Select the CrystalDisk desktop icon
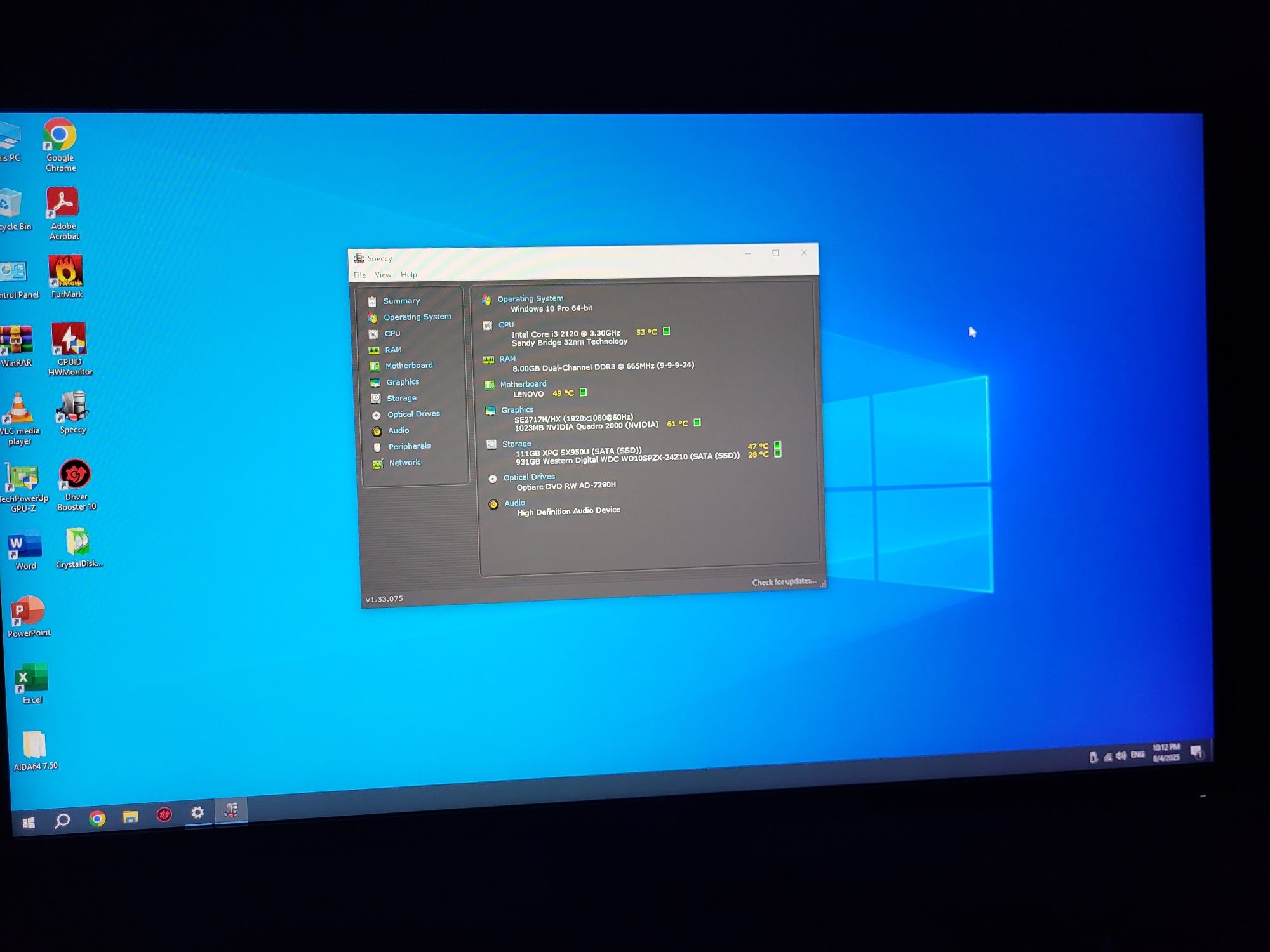Viewport: 1270px width, 952px height. click(78, 548)
